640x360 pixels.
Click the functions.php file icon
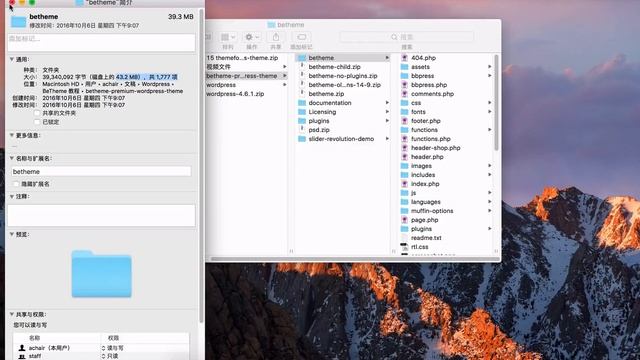404,139
